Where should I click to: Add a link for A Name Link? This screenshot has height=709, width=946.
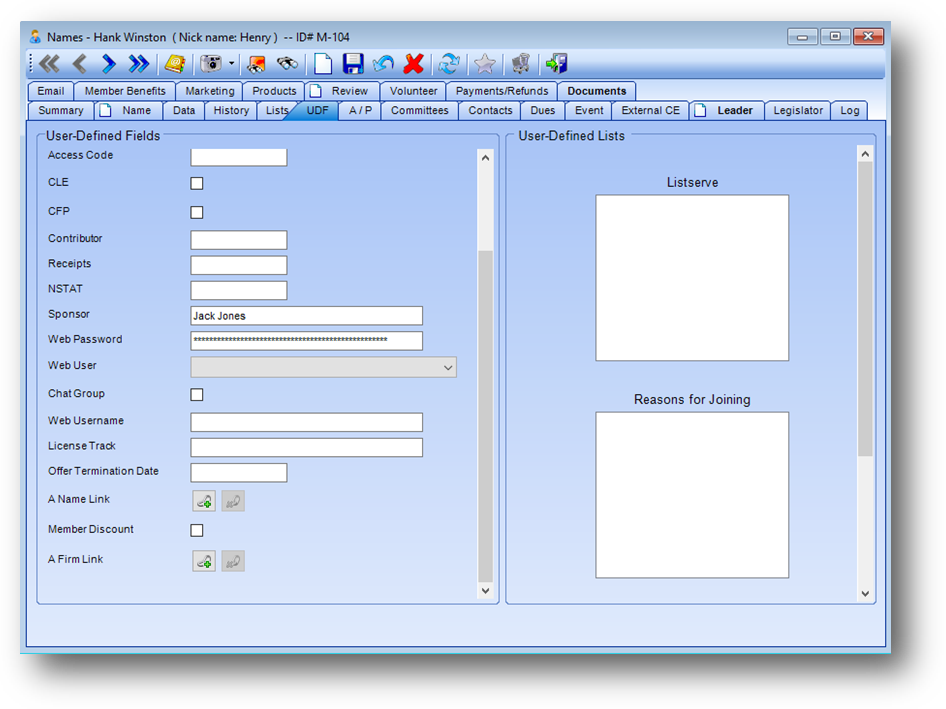tap(204, 501)
